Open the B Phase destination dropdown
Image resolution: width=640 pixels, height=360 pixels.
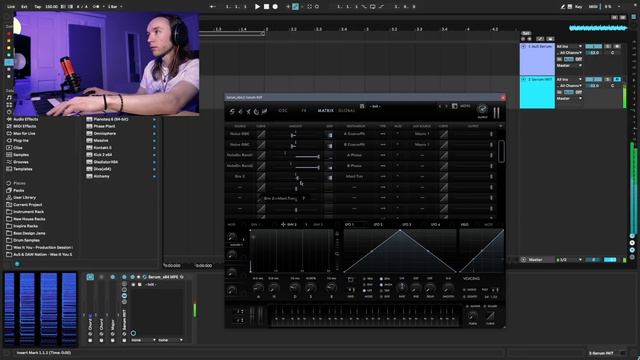pos(354,166)
